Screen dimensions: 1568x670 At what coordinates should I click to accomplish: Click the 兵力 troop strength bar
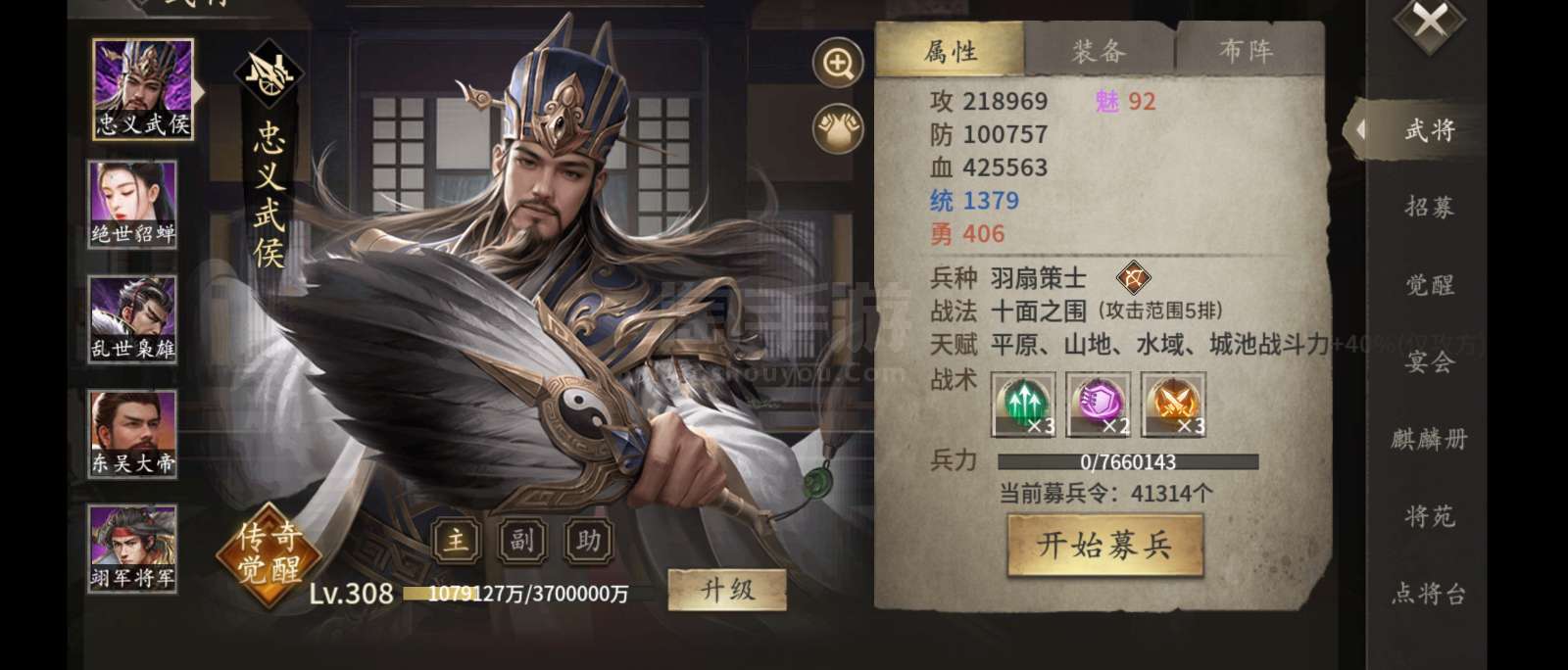[x=1128, y=461]
